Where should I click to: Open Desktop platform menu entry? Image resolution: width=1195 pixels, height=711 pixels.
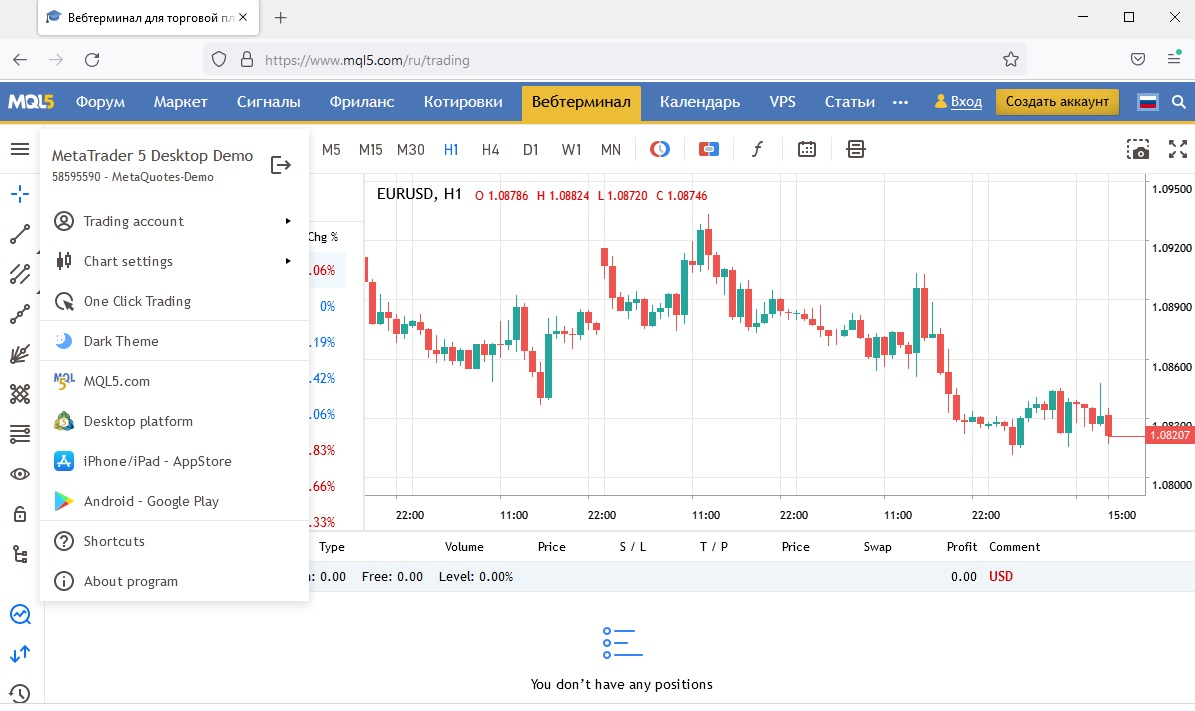(x=175, y=421)
